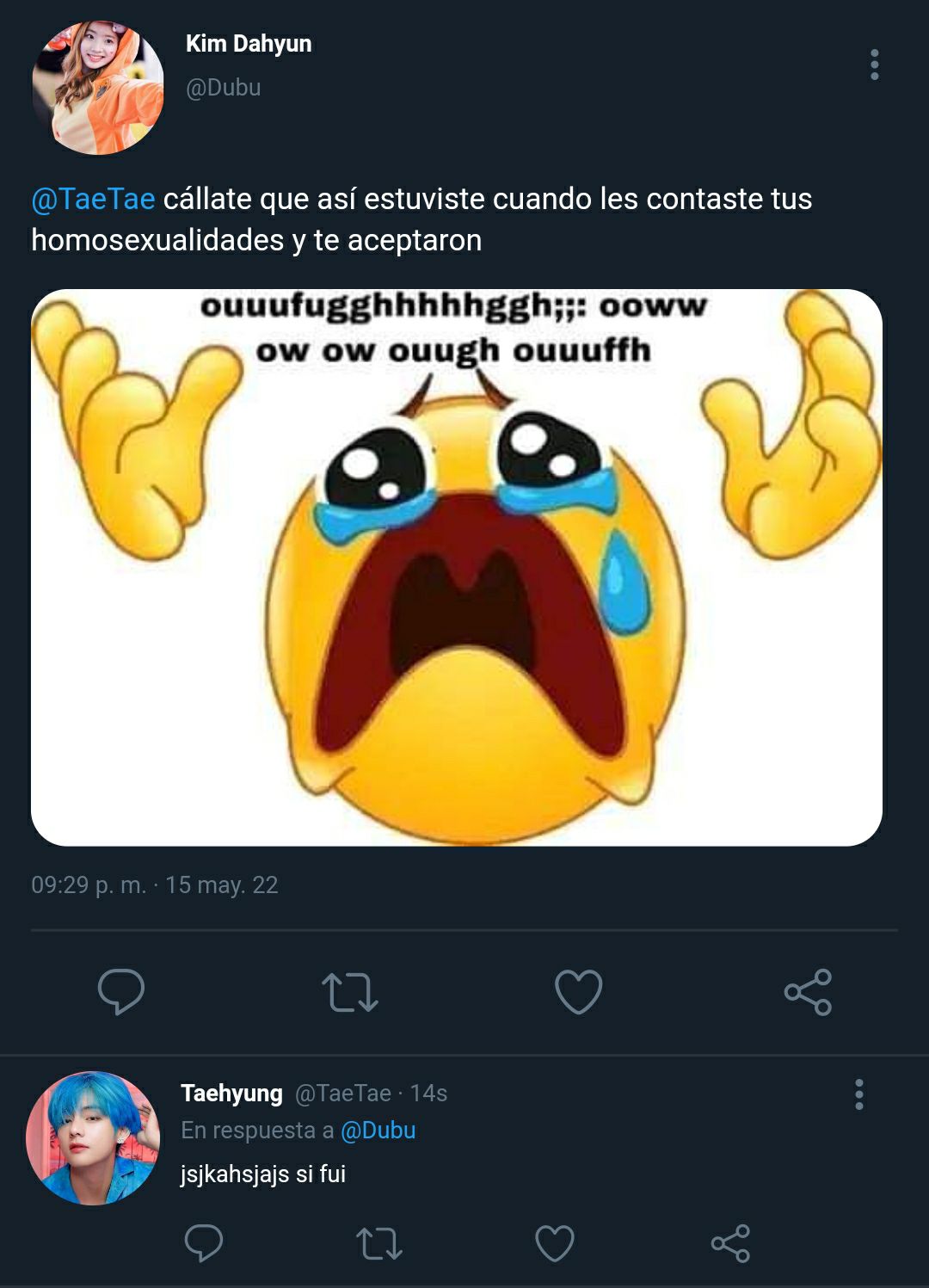Like the main tweet by @Dubu

(x=578, y=992)
